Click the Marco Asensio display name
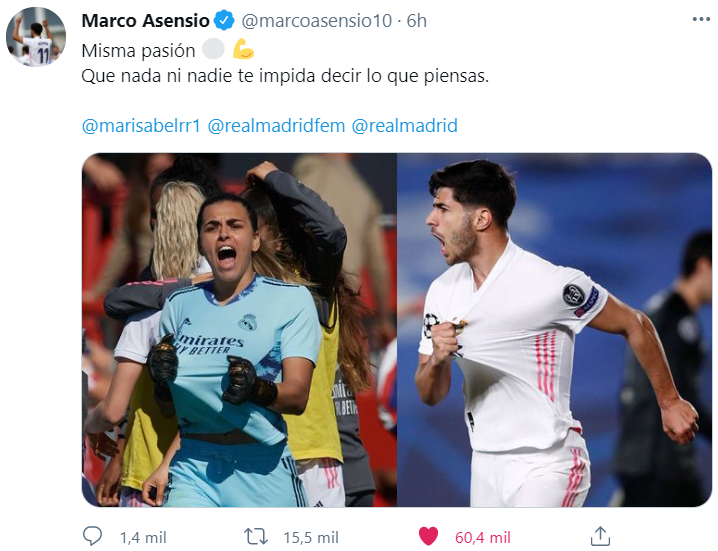Image resolution: width=718 pixels, height=551 pixels. click(x=146, y=21)
